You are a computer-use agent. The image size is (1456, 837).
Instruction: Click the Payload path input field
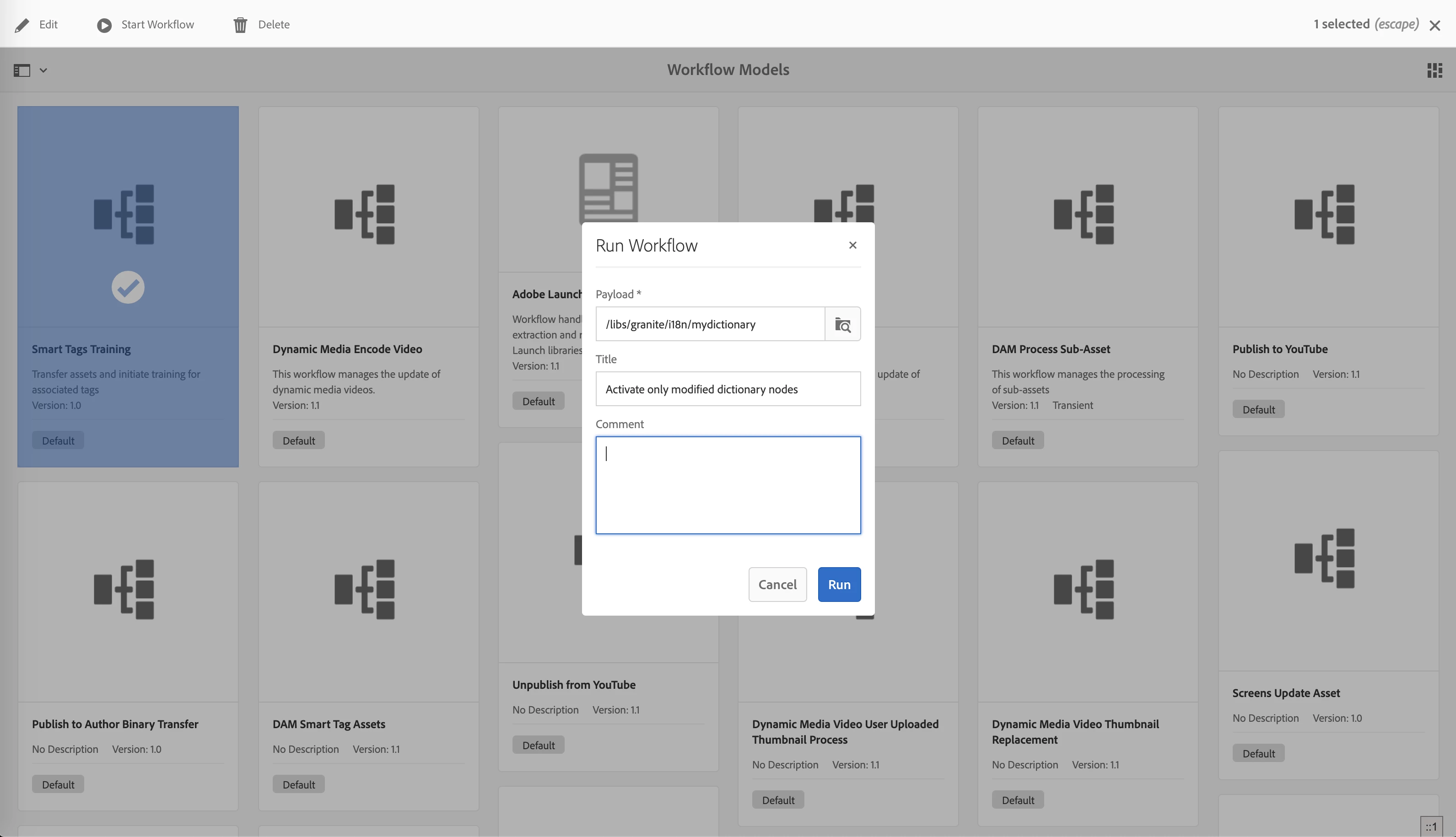pyautogui.click(x=710, y=324)
